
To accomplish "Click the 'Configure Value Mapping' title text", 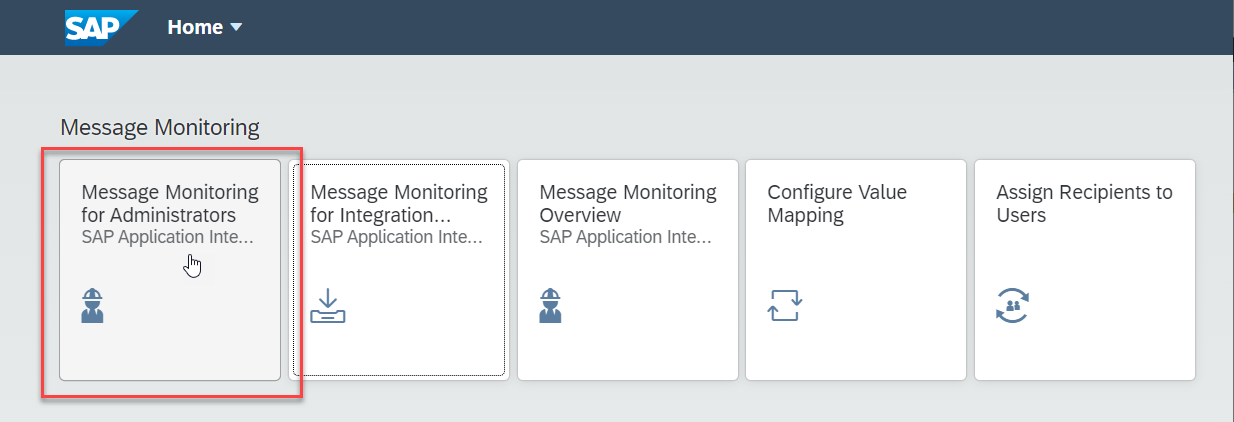I will pyautogui.click(x=837, y=204).
